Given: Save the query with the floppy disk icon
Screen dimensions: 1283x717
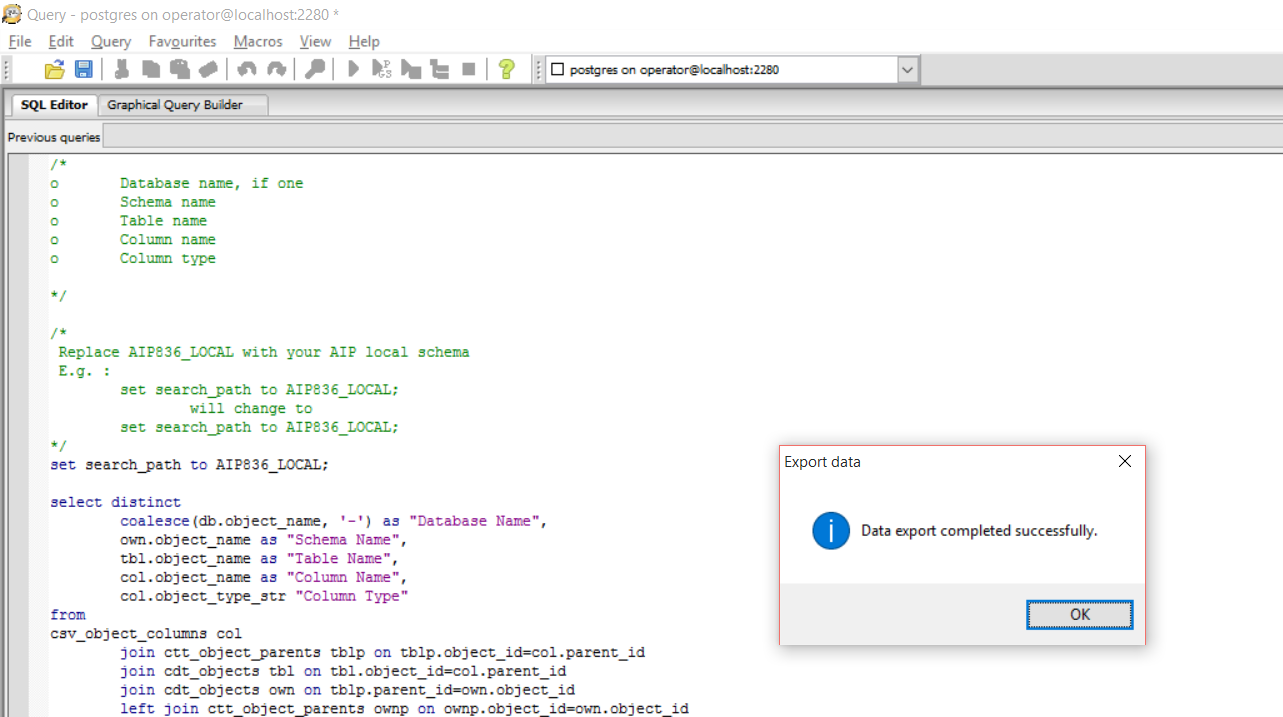Looking at the screenshot, I should 84,69.
